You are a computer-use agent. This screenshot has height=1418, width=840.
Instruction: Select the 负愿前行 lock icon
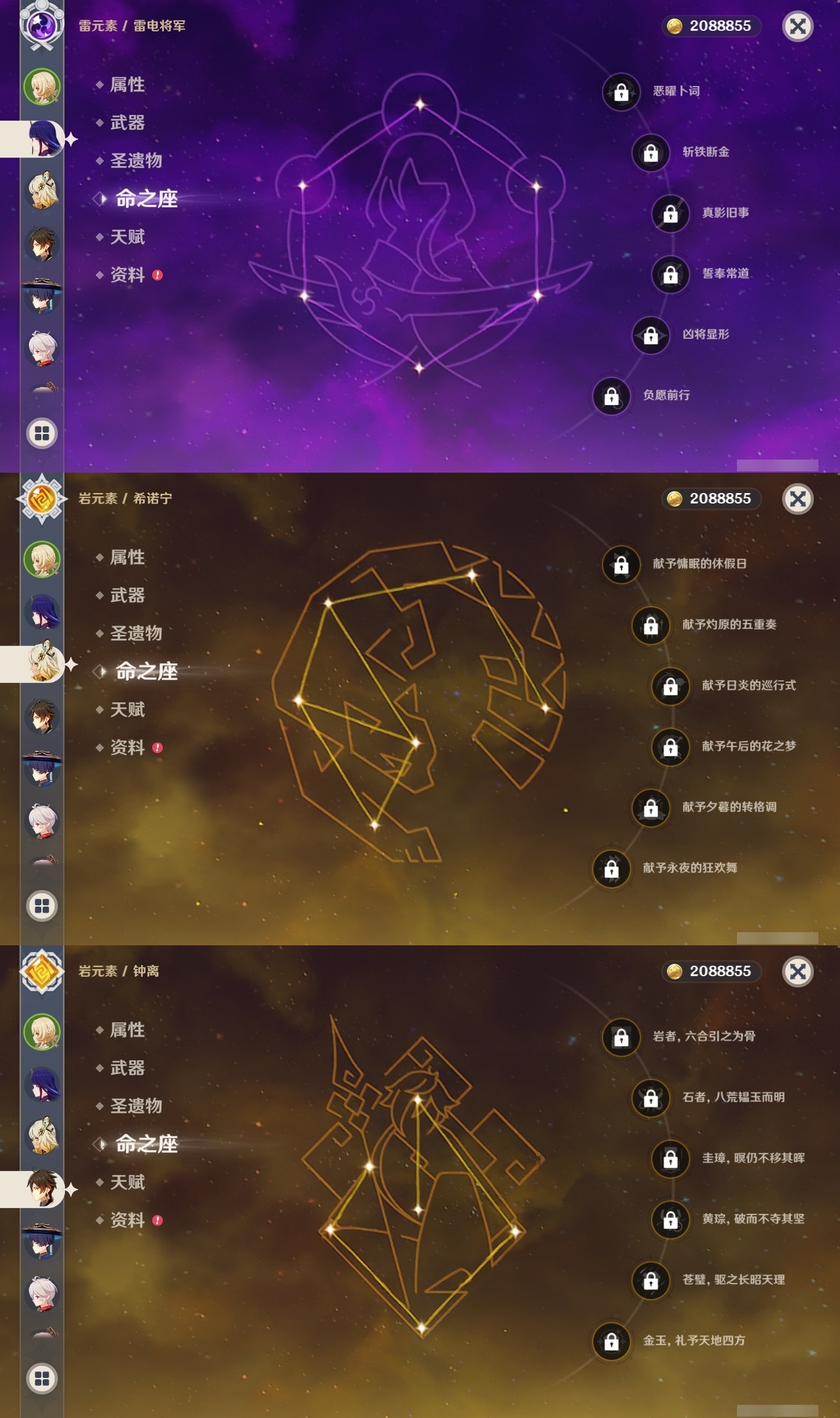tap(611, 396)
